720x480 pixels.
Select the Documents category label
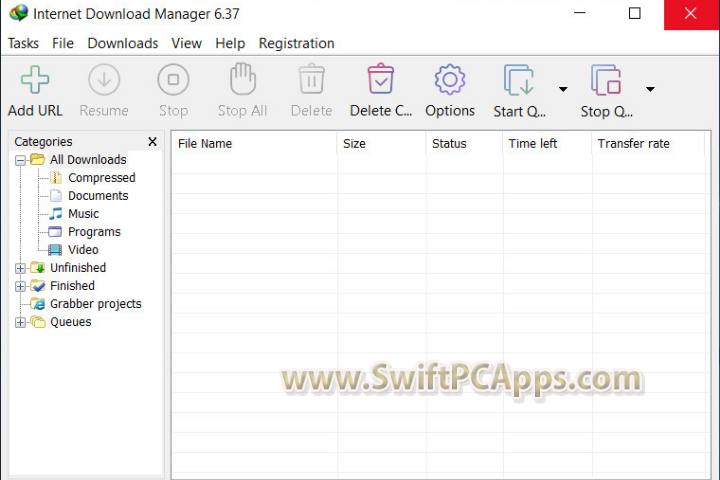[98, 196]
